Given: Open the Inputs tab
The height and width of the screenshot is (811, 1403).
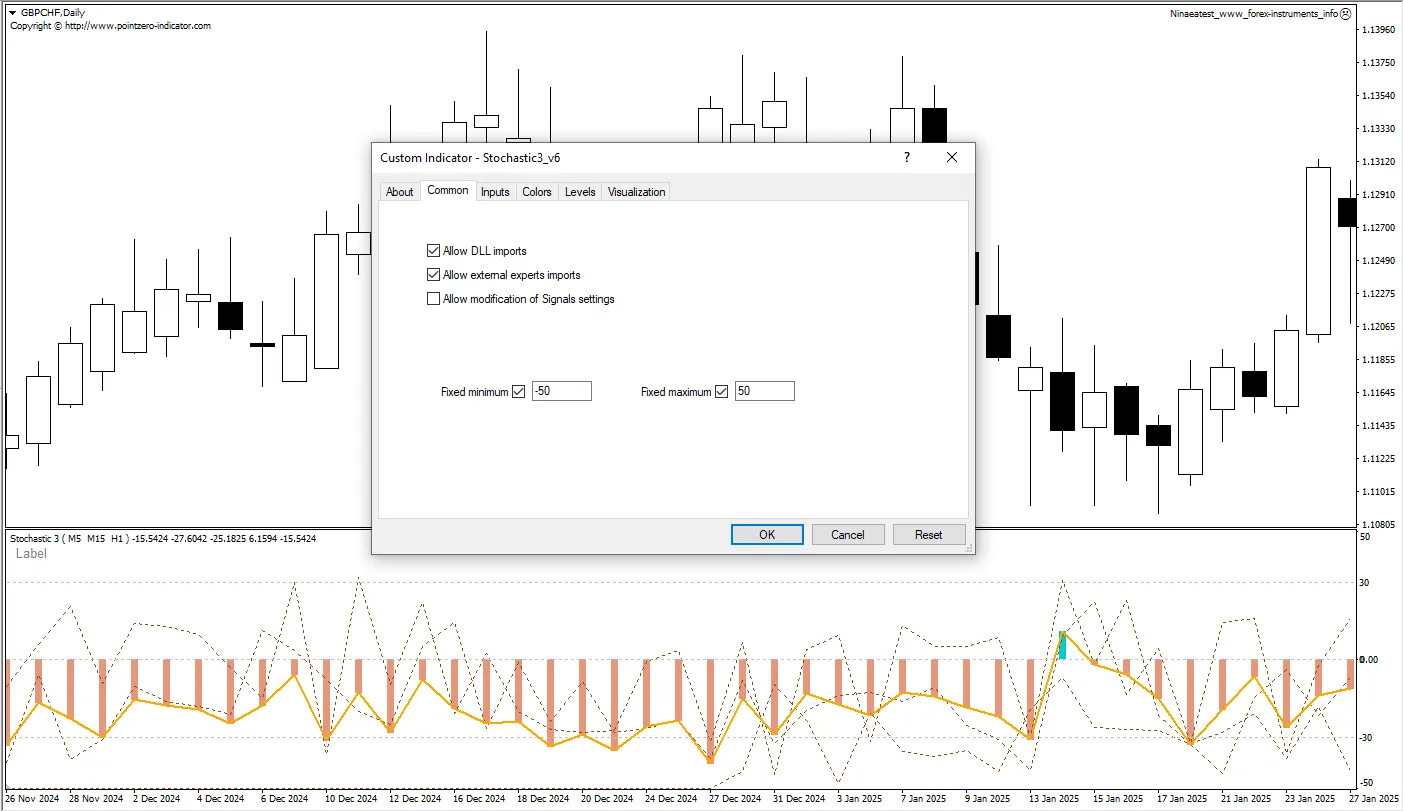Looking at the screenshot, I should pos(494,192).
